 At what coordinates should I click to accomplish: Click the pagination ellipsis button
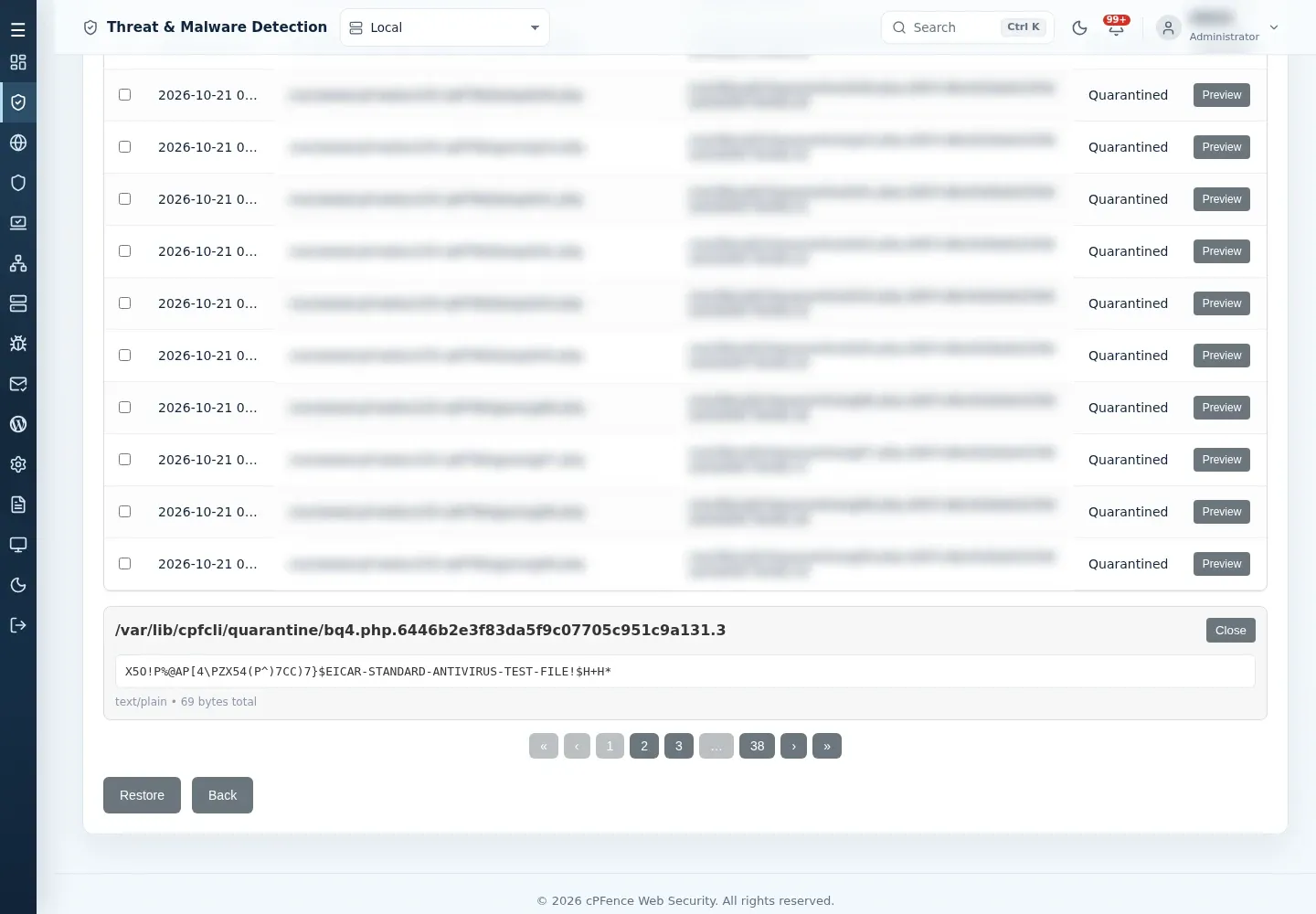(716, 746)
